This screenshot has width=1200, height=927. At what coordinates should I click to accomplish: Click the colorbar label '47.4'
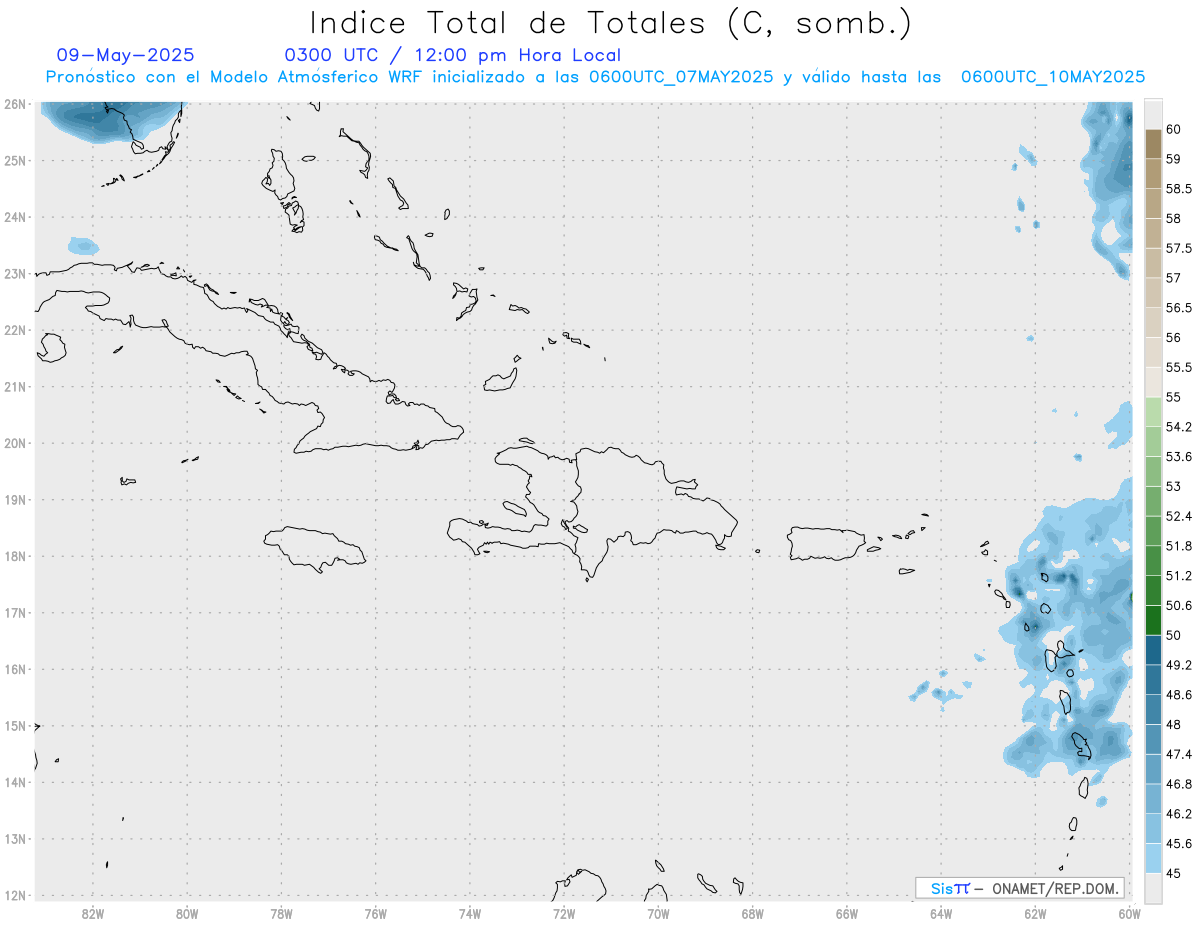click(1178, 754)
